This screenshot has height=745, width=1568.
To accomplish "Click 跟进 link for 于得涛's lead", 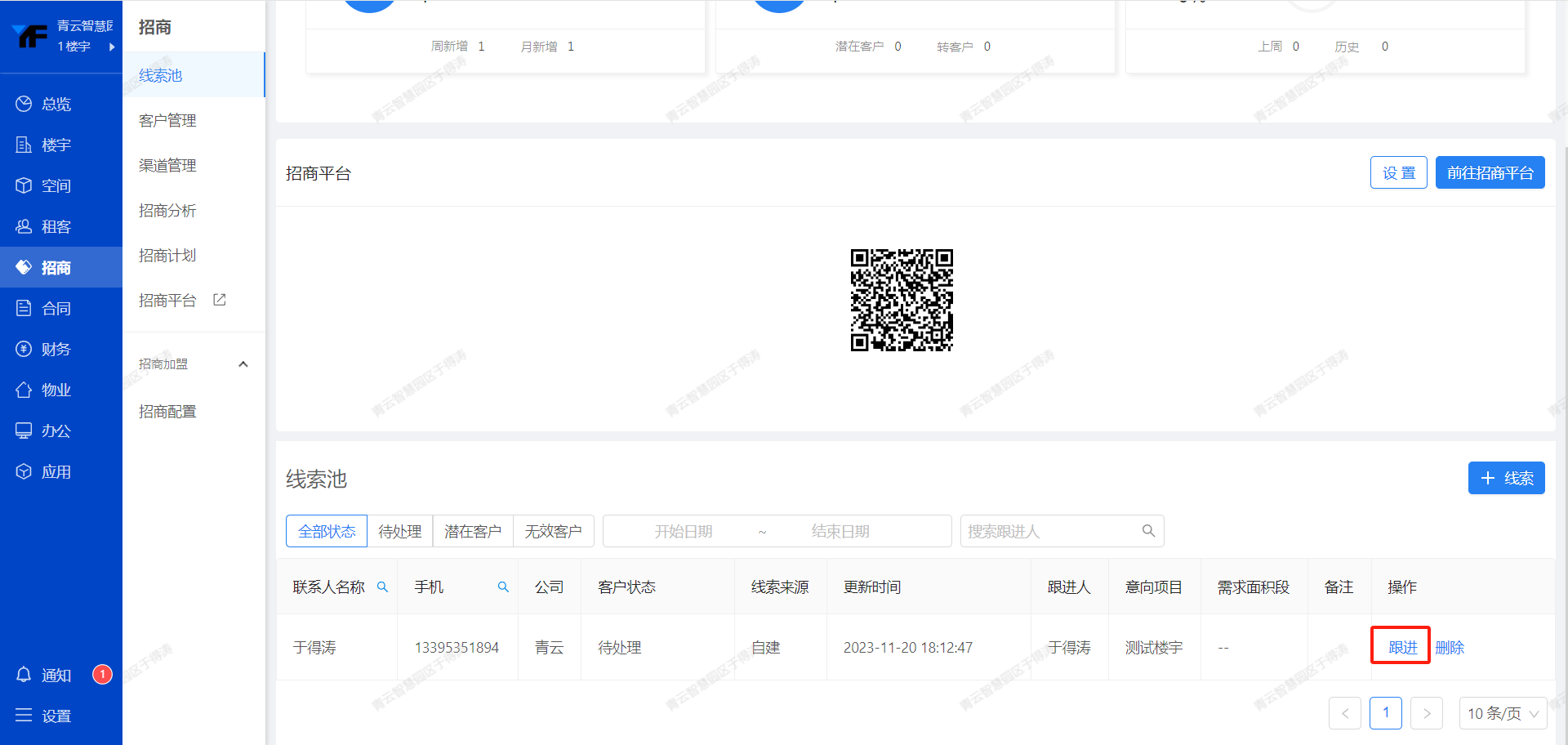I will [1402, 647].
